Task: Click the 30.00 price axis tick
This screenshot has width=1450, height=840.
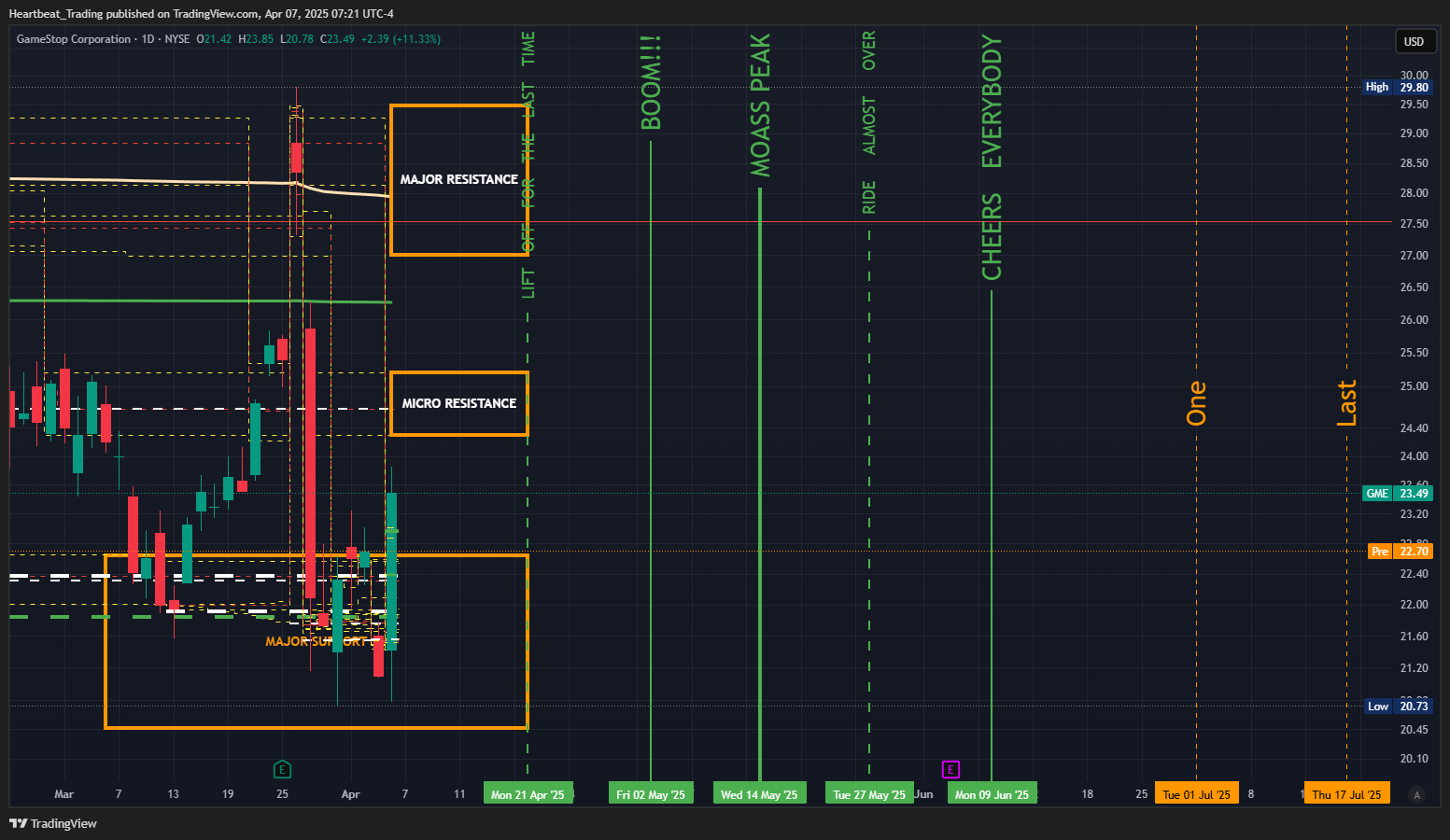Action: coord(1414,76)
